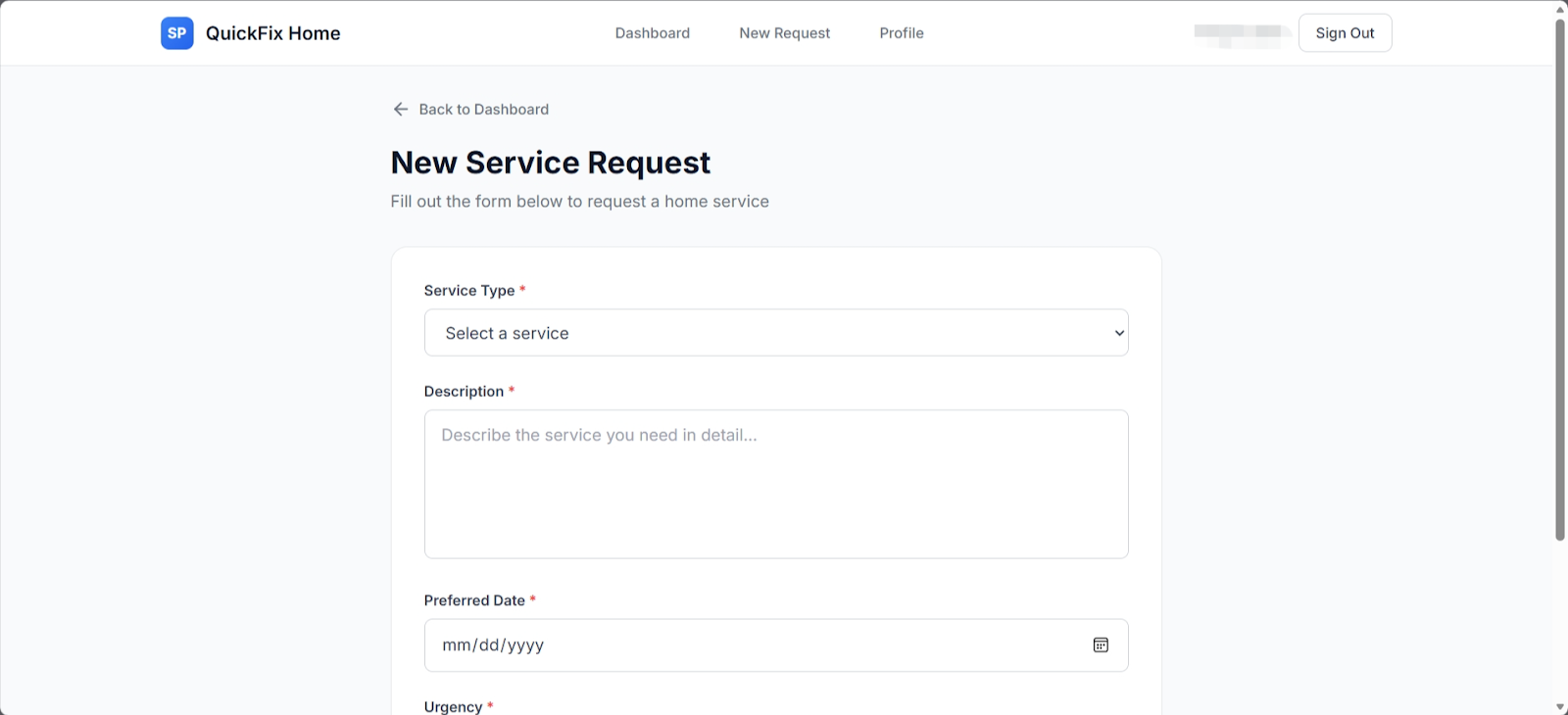Click the New Service Request heading
The height and width of the screenshot is (715, 1568).
(551, 163)
